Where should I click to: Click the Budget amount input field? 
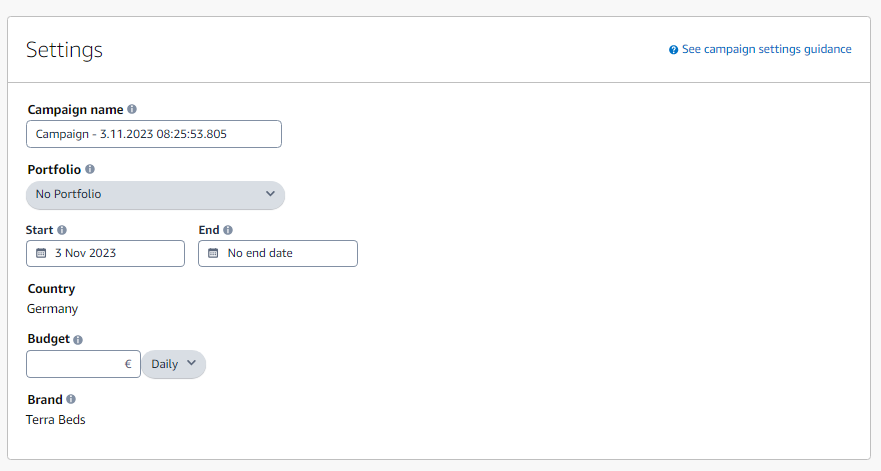point(75,364)
